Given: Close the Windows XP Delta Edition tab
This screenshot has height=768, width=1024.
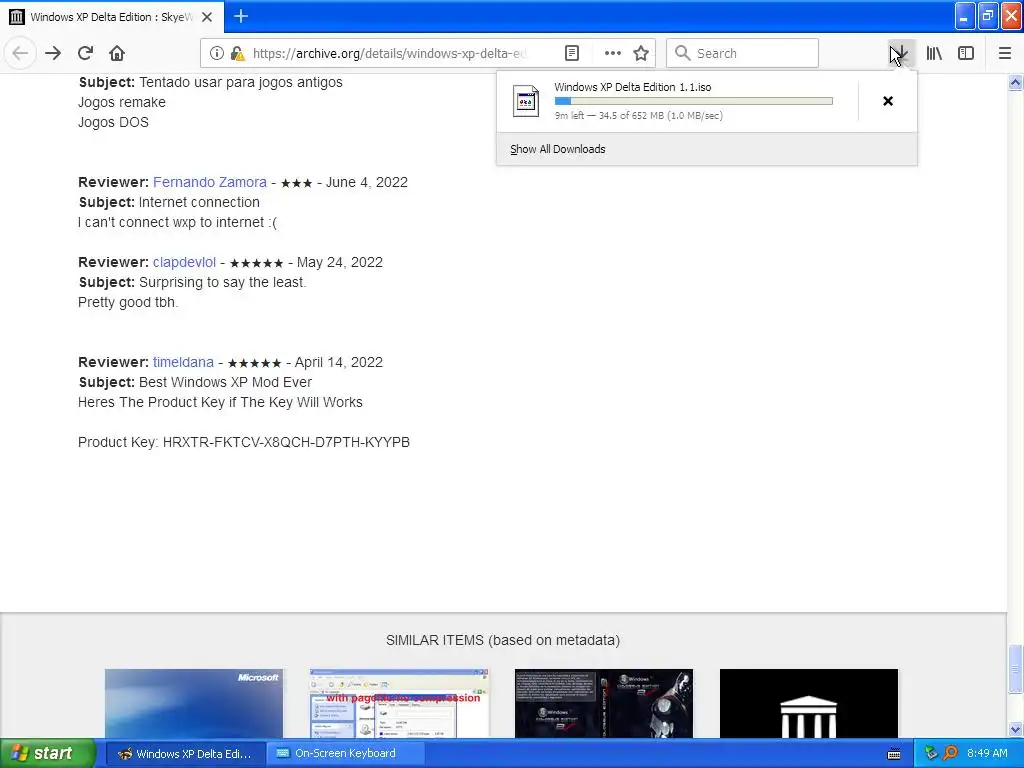Looking at the screenshot, I should 207,17.
